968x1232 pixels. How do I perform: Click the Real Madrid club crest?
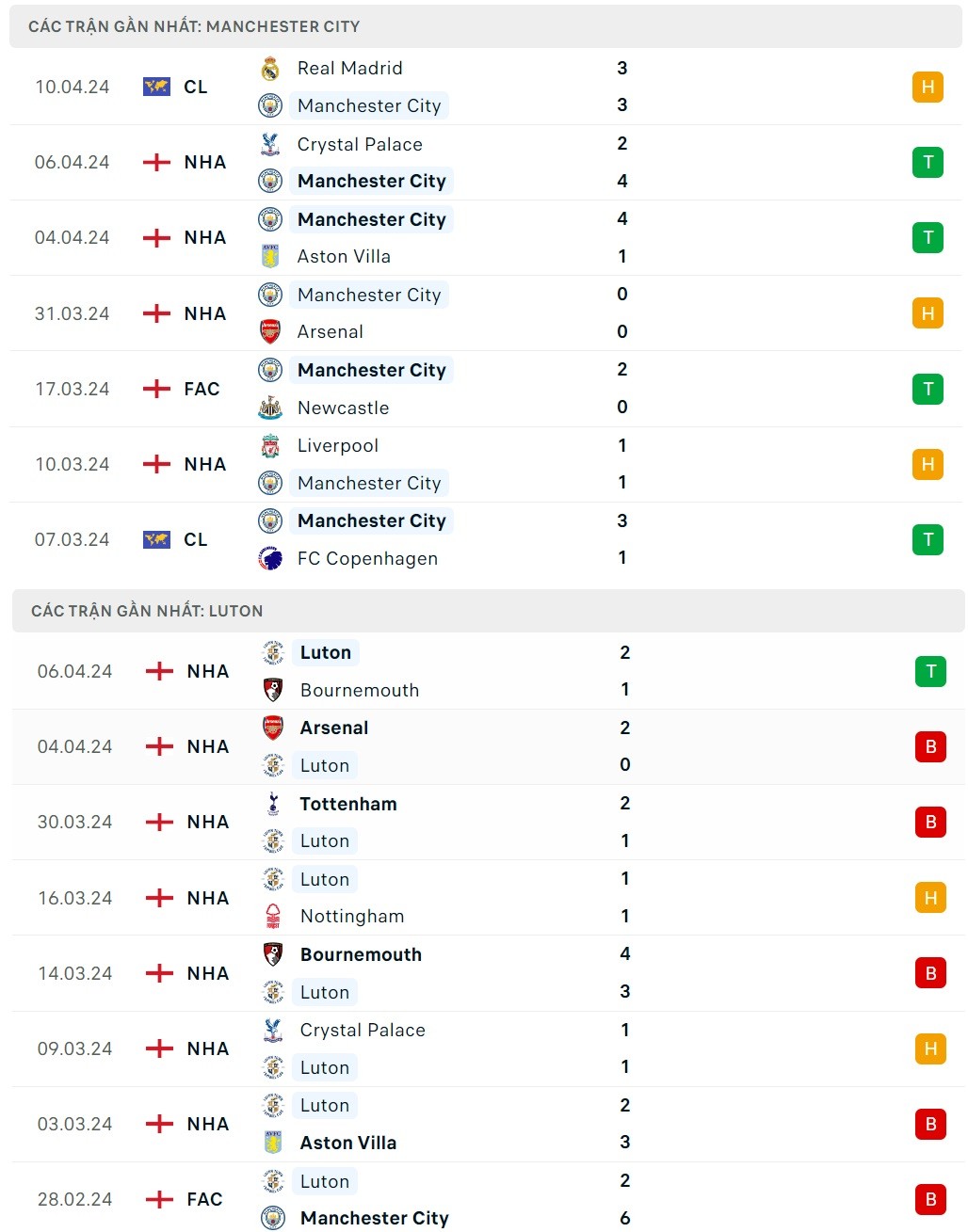point(270,69)
